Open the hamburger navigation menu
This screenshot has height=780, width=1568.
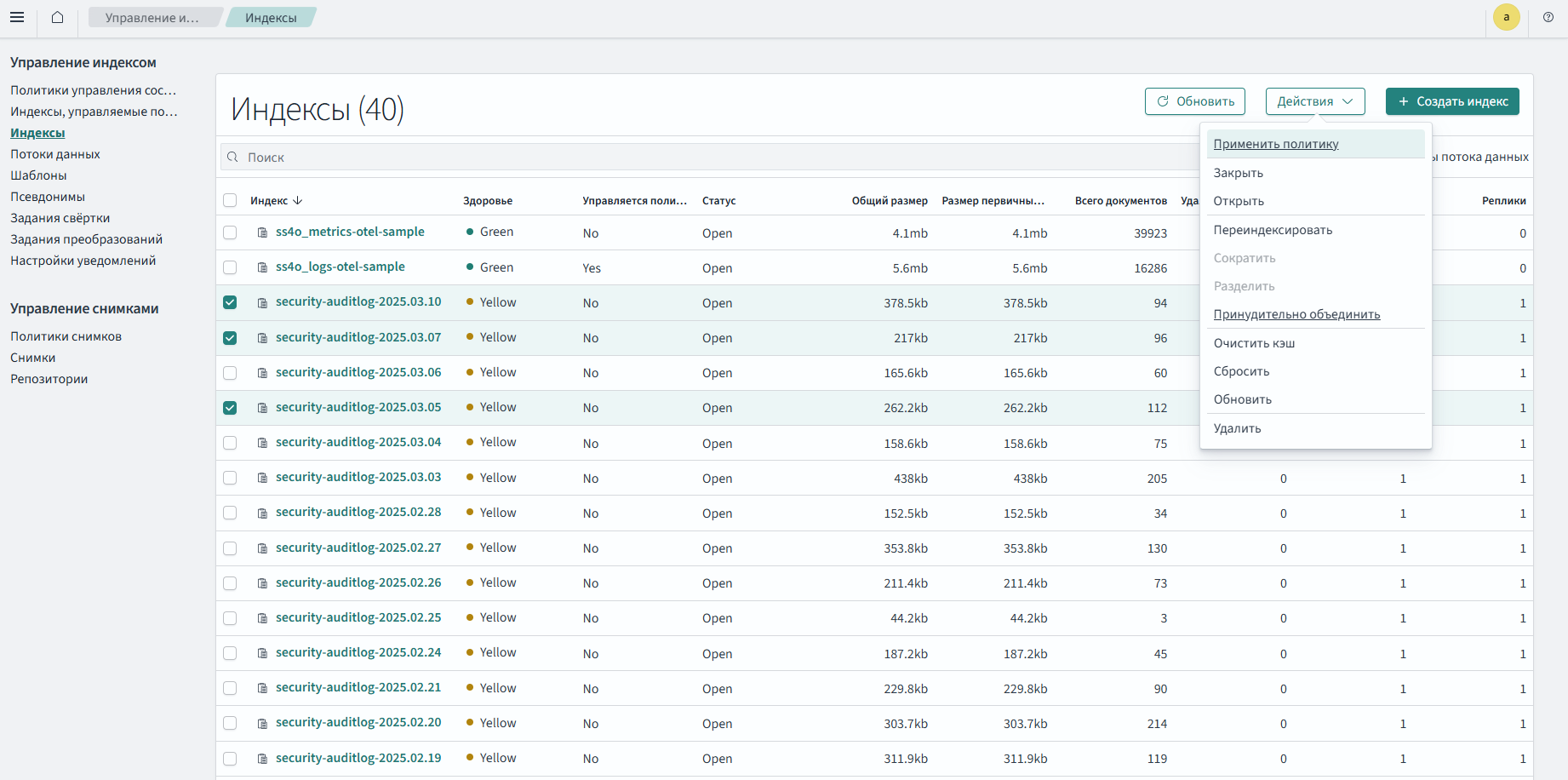tap(17, 17)
